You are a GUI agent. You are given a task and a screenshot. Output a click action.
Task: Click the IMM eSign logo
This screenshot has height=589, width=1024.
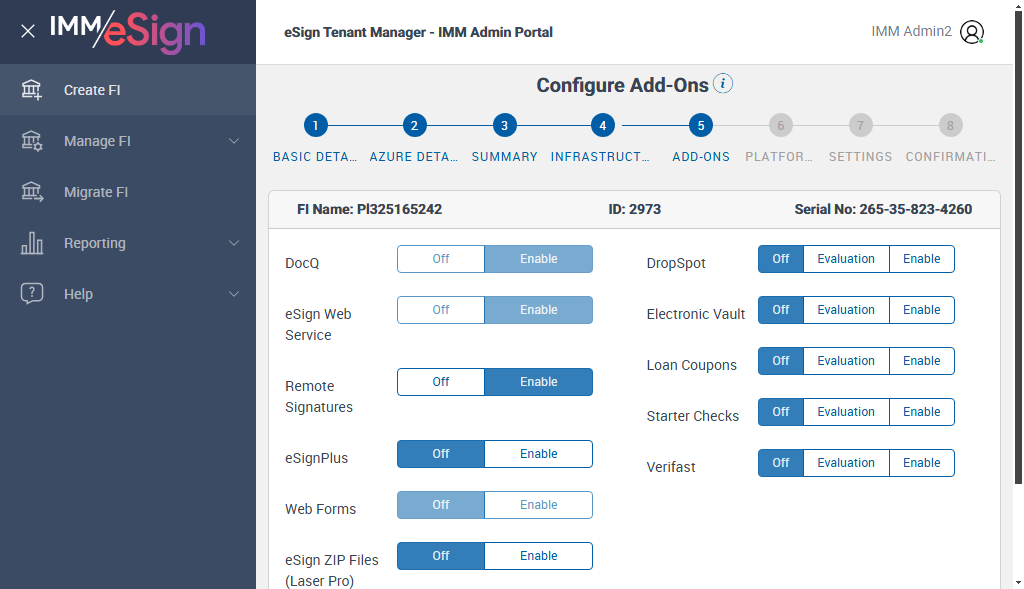coord(128,31)
